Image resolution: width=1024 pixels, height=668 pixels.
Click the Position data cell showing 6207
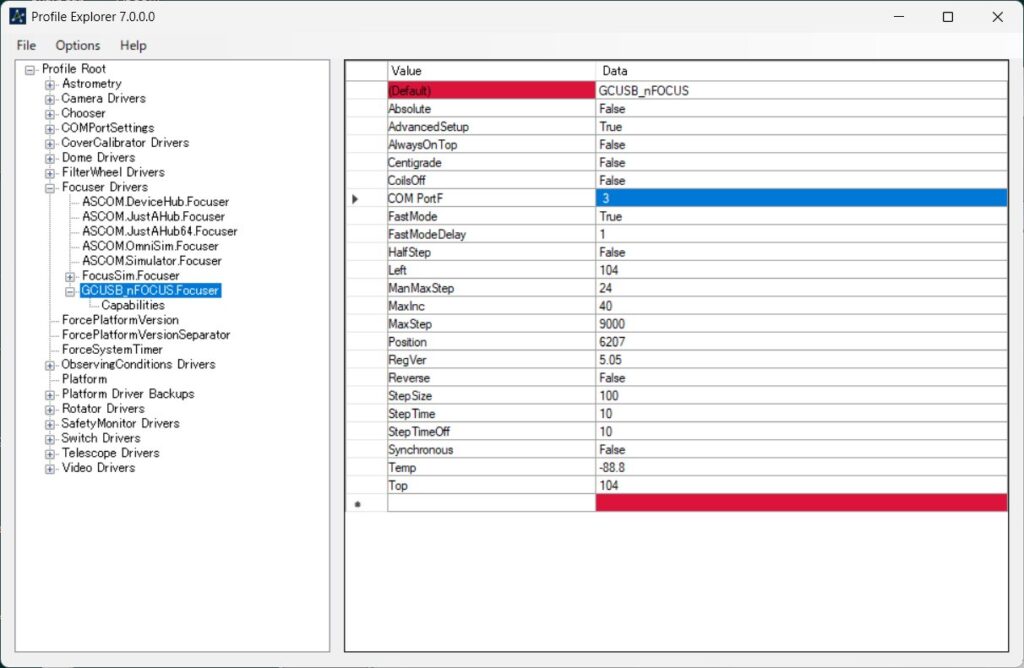800,342
